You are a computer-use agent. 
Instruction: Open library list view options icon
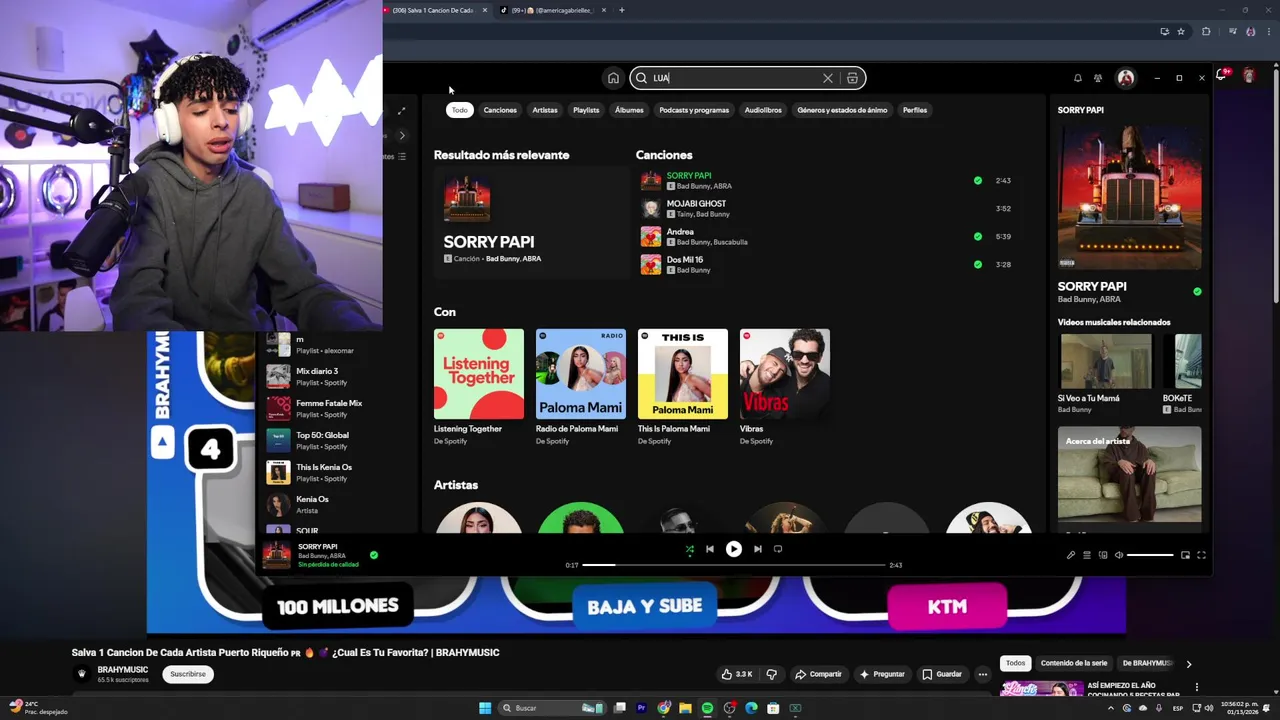point(402,156)
